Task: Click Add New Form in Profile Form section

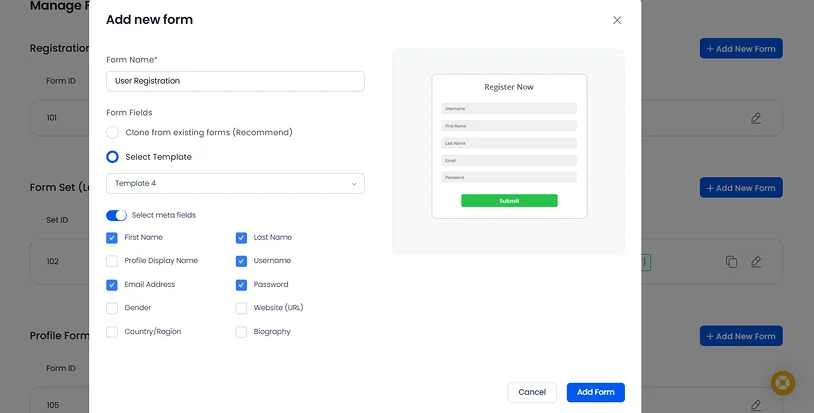Action: 741,336
